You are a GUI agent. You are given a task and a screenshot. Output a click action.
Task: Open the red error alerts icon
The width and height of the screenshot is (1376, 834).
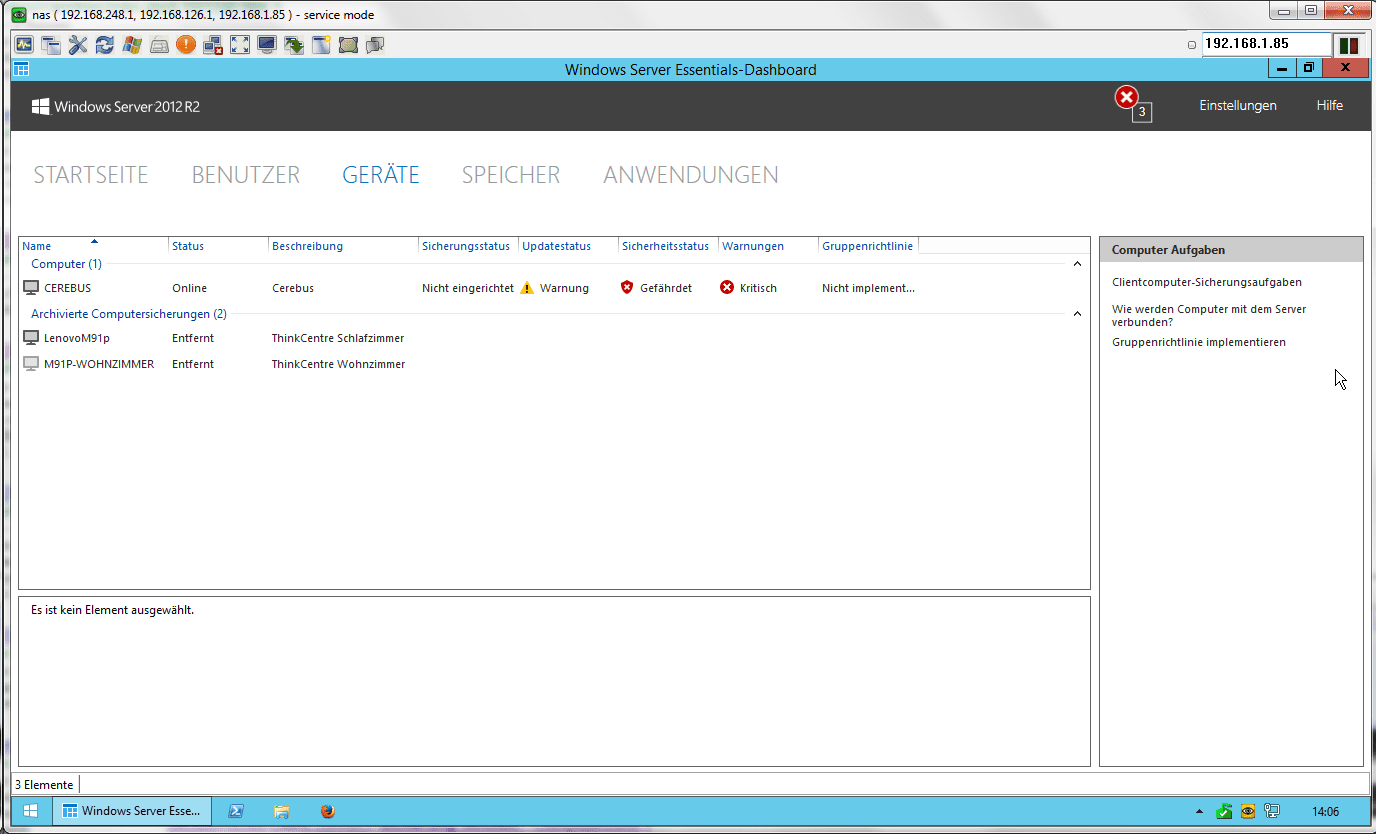pyautogui.click(x=1128, y=98)
